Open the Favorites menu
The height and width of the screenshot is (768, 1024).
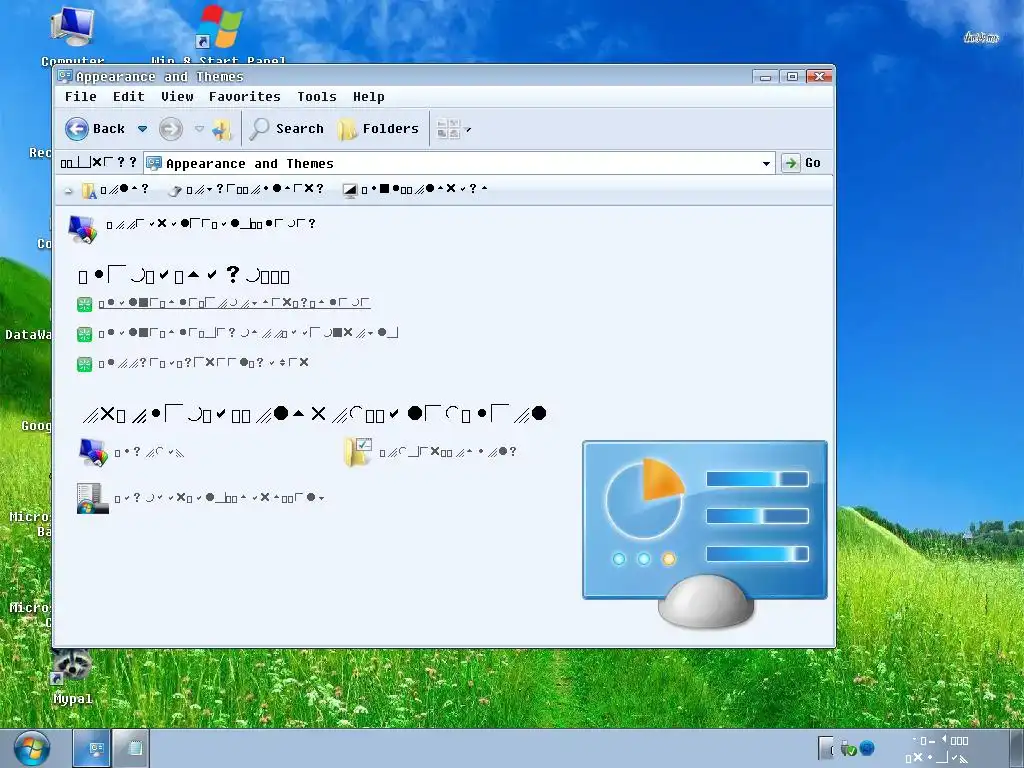pos(245,97)
